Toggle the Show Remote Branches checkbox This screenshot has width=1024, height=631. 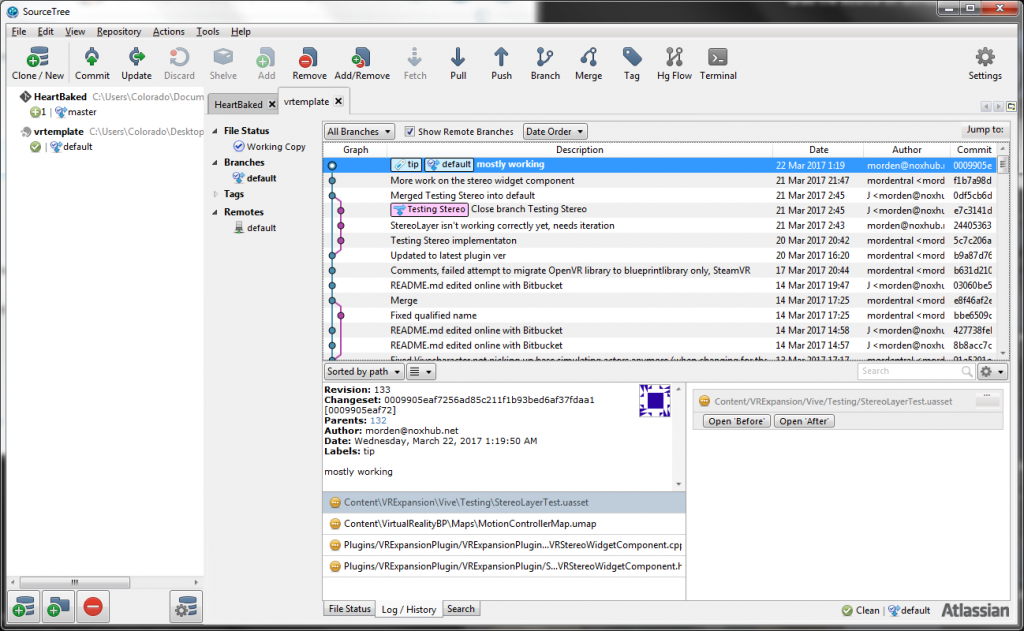tap(409, 131)
